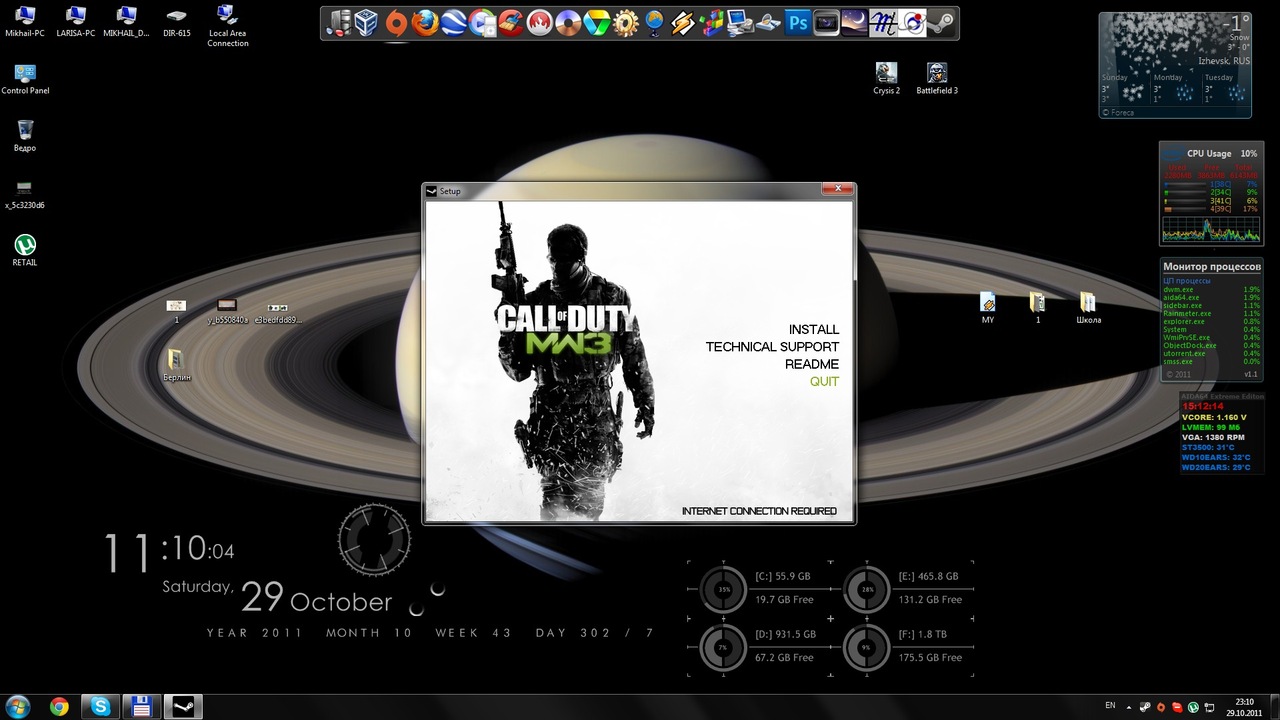The image size is (1280, 720).
Task: Click QUIT in the MW3 setup window
Action: point(824,382)
